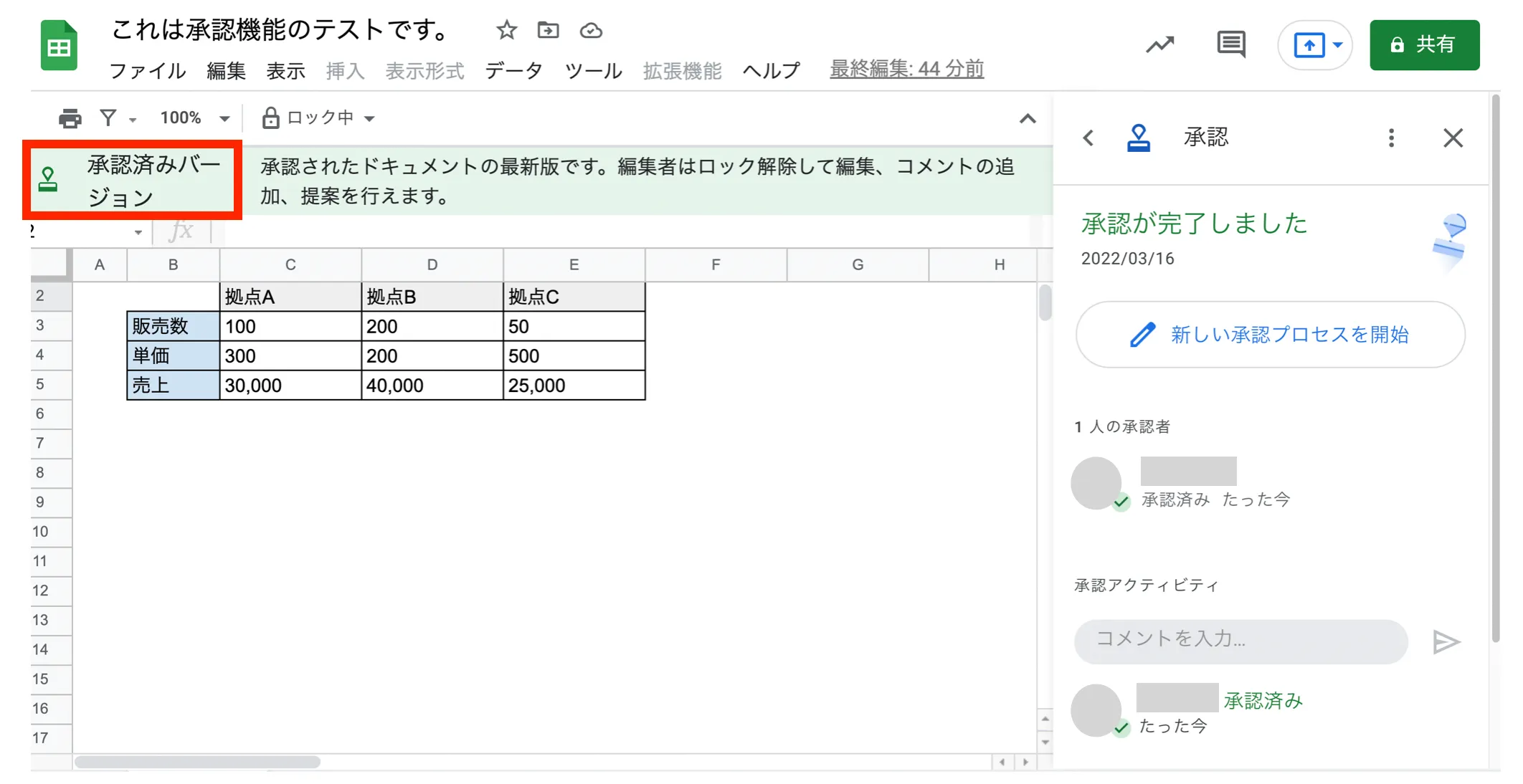
Task: Click the scroll right arrow at bottom
Action: point(1025,762)
